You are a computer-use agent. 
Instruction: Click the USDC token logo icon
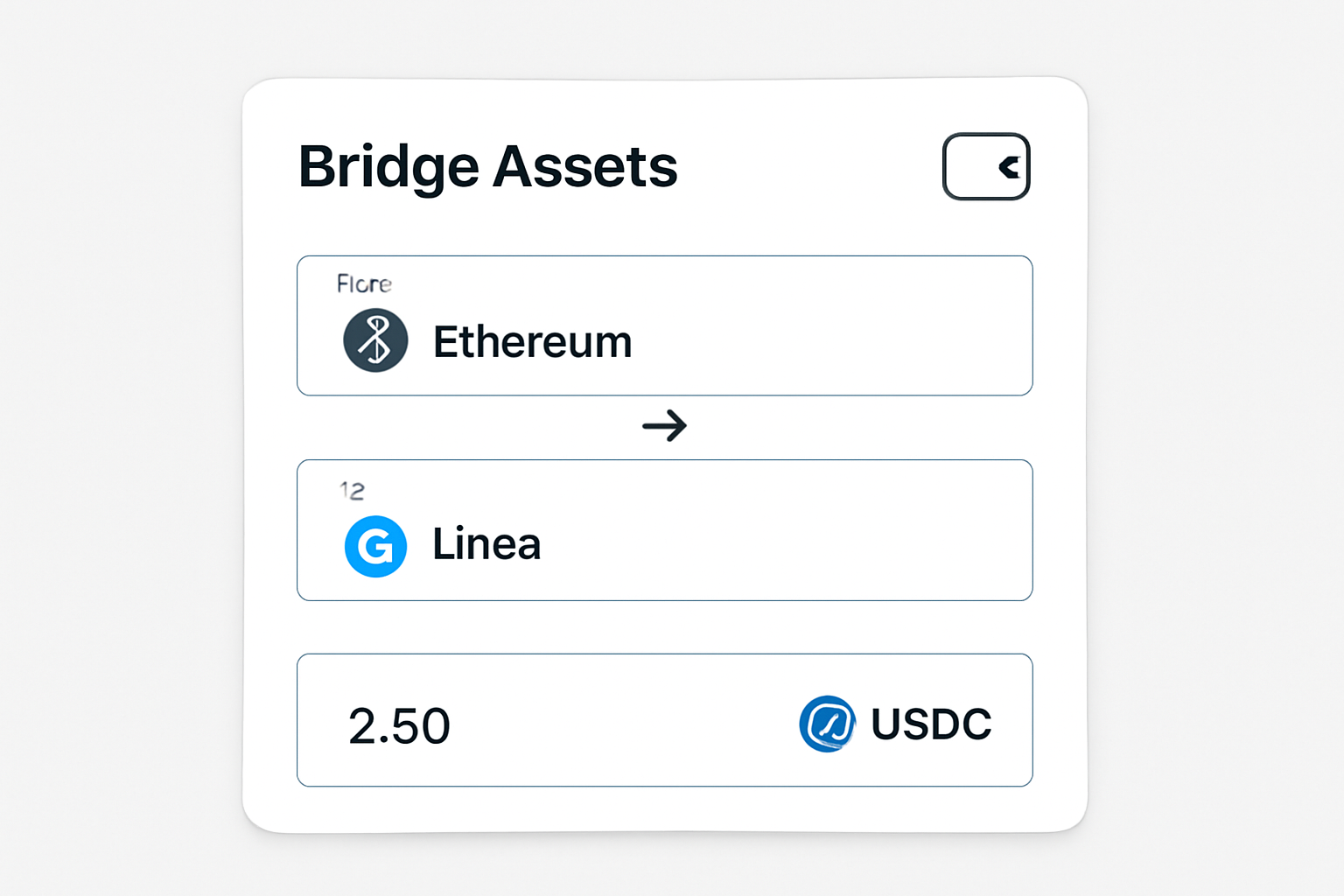click(x=827, y=724)
